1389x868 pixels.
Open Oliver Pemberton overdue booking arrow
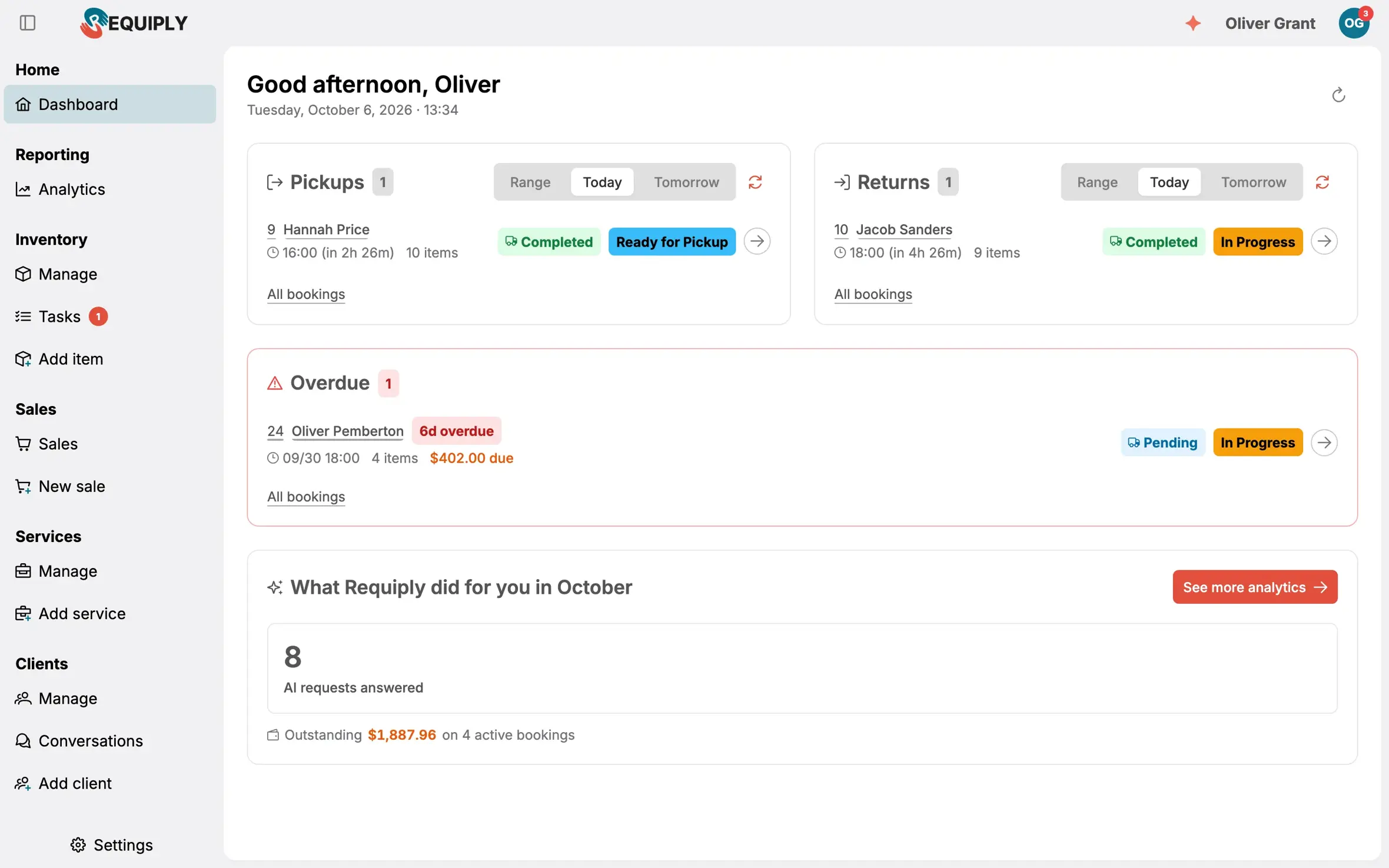[x=1324, y=442]
